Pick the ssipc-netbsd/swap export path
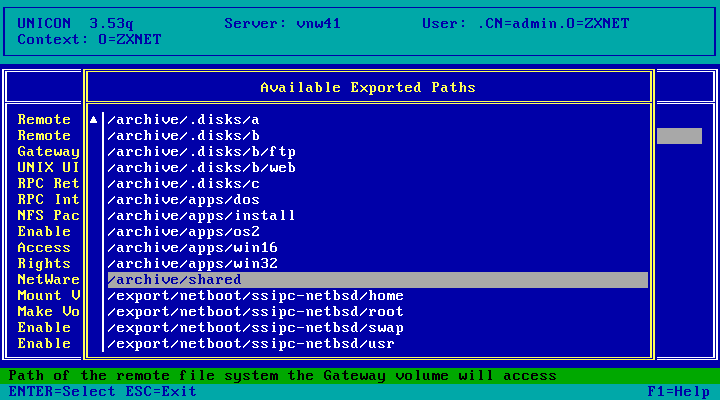This screenshot has height=400, width=720. pos(377,328)
